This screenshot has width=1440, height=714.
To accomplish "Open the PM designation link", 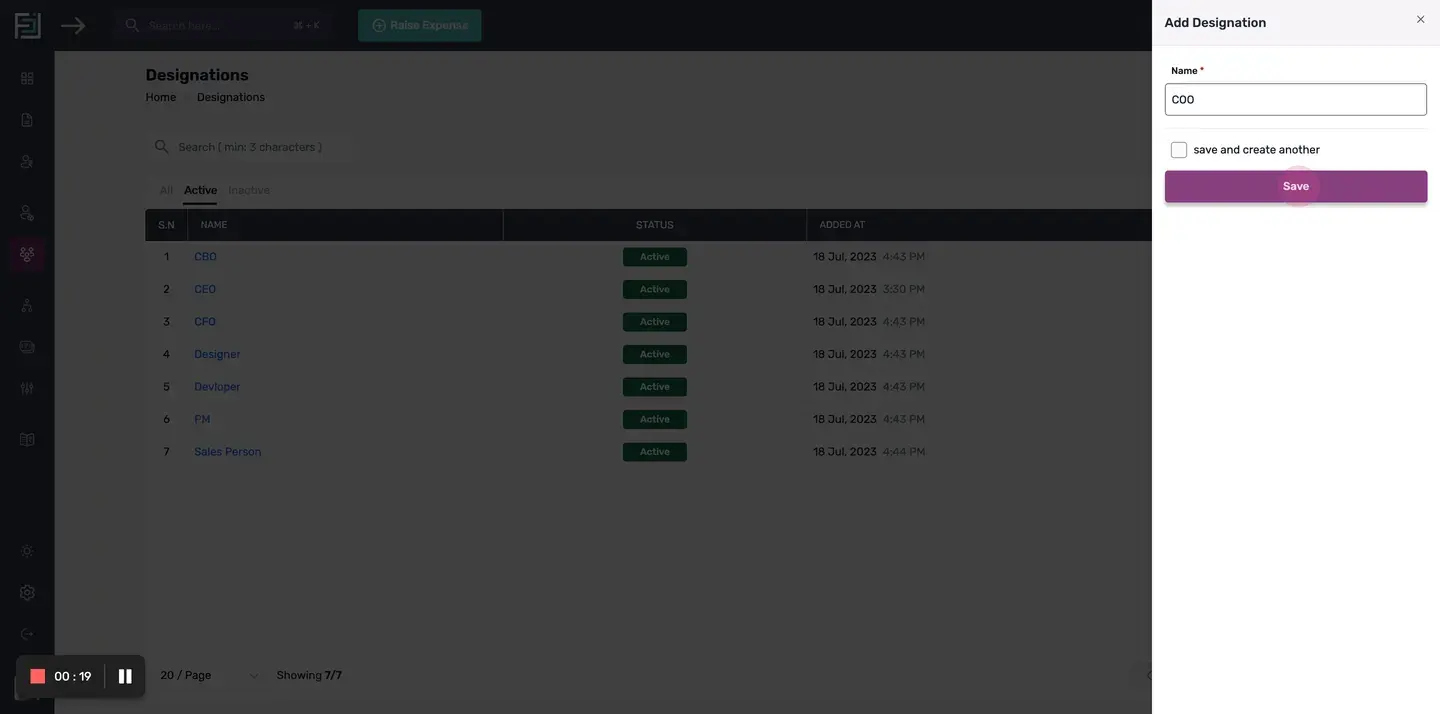I will [x=202, y=420].
